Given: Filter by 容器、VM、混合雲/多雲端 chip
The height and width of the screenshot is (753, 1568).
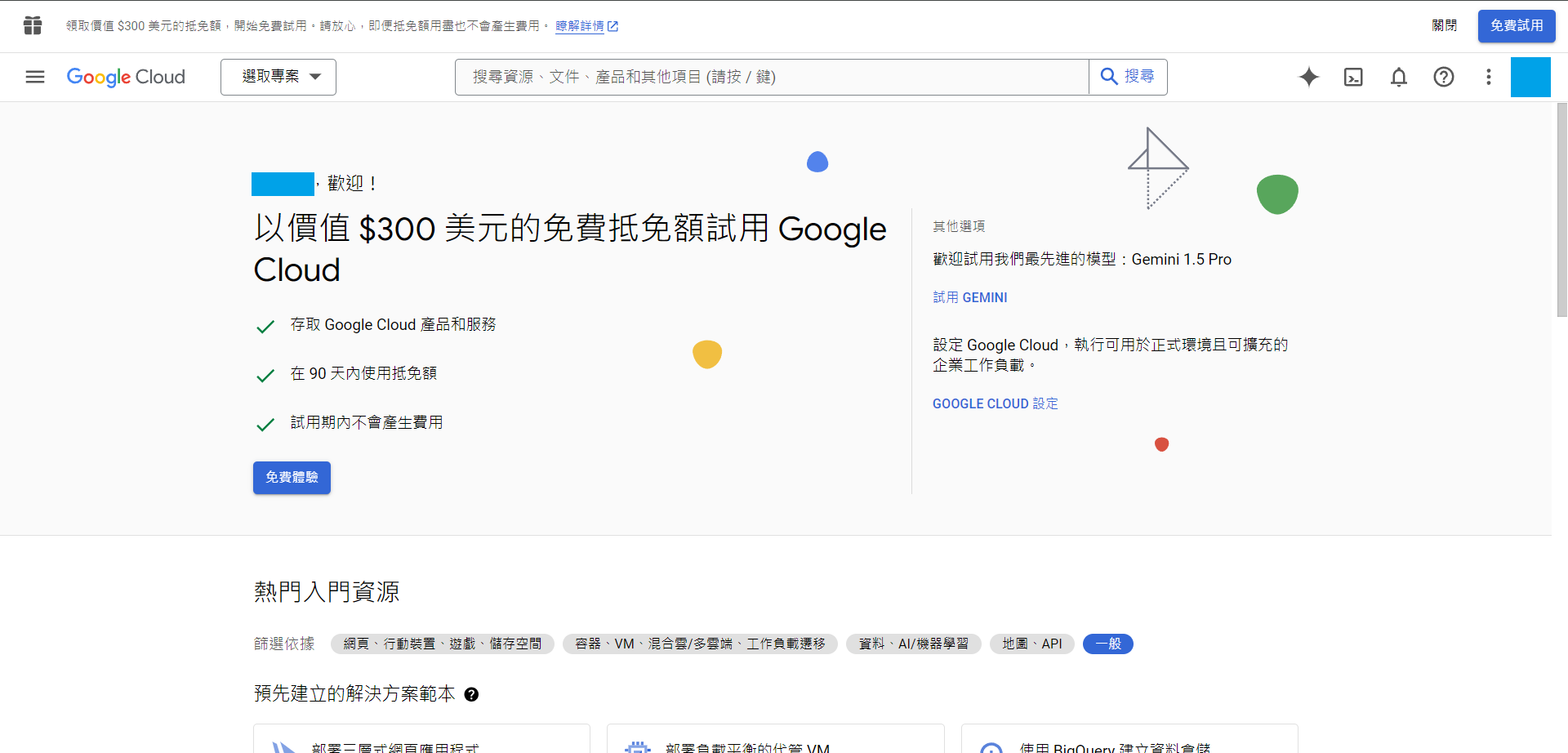Looking at the screenshot, I should coord(700,644).
